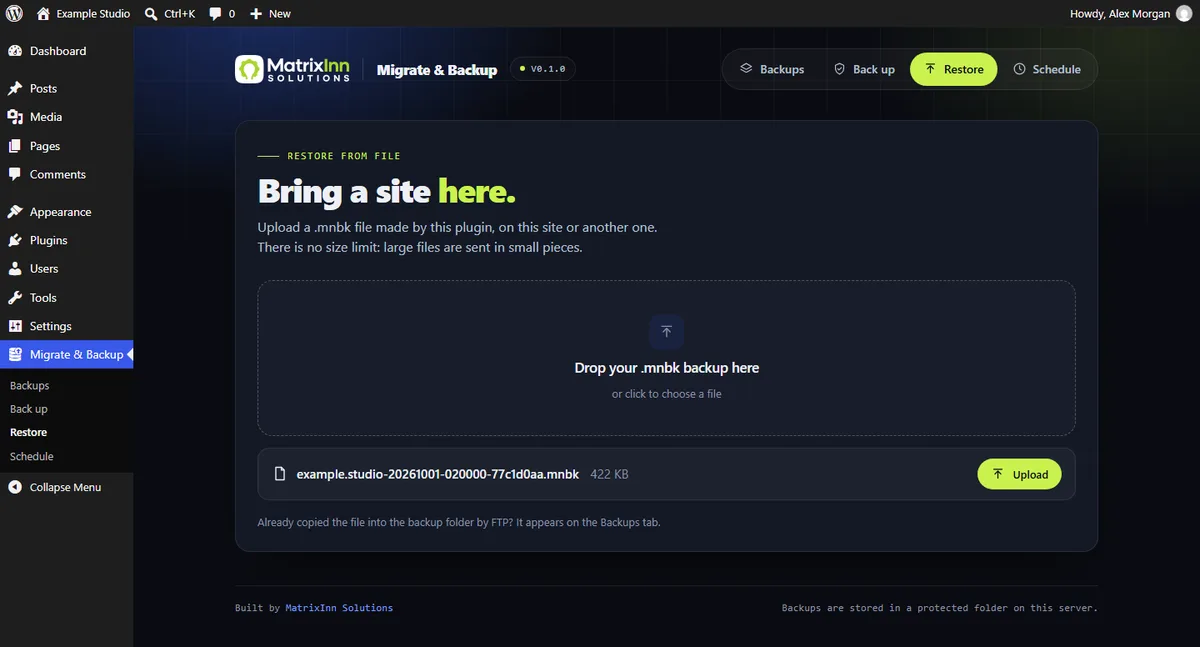The width and height of the screenshot is (1200, 647).
Task: Click the Comments speech bubble icon in sidebar
Action: click(15, 174)
